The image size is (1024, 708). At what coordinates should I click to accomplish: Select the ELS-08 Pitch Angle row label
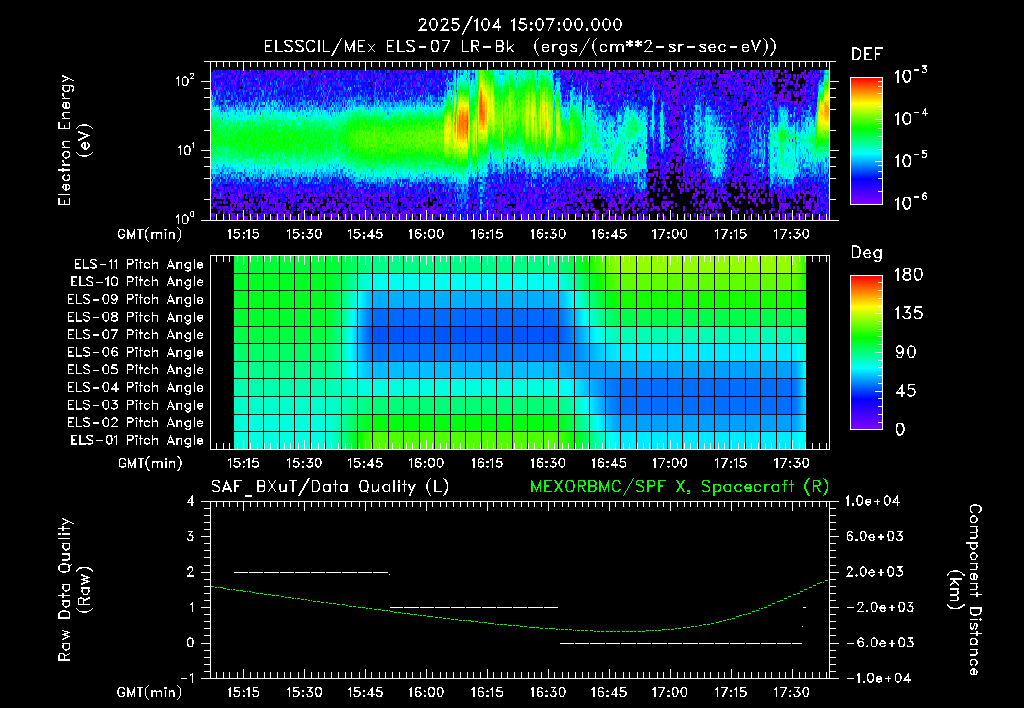tap(136, 317)
